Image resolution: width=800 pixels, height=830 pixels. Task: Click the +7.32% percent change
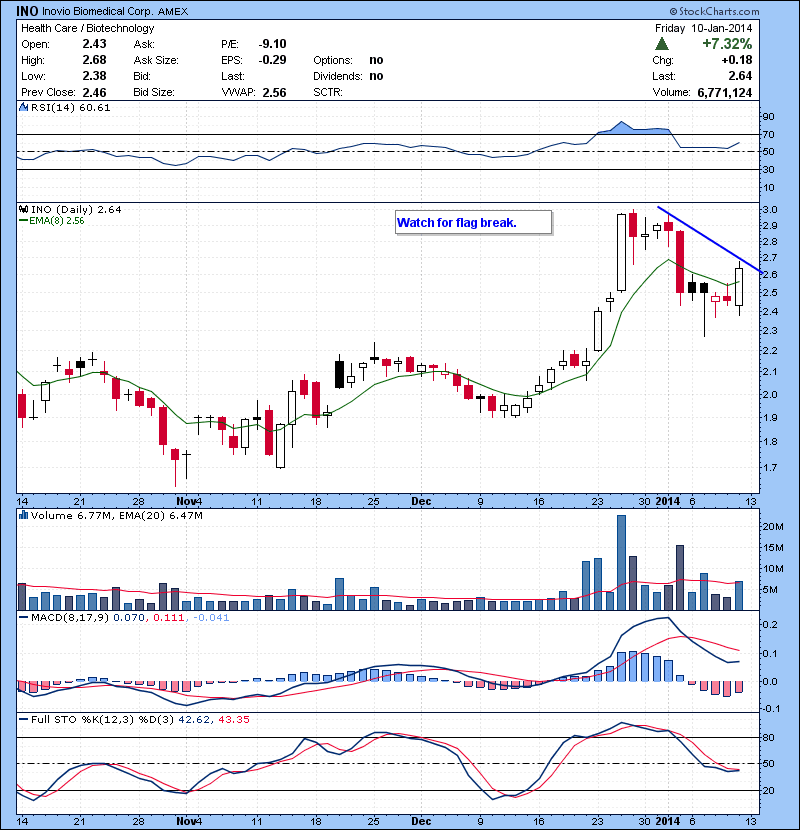[727, 43]
